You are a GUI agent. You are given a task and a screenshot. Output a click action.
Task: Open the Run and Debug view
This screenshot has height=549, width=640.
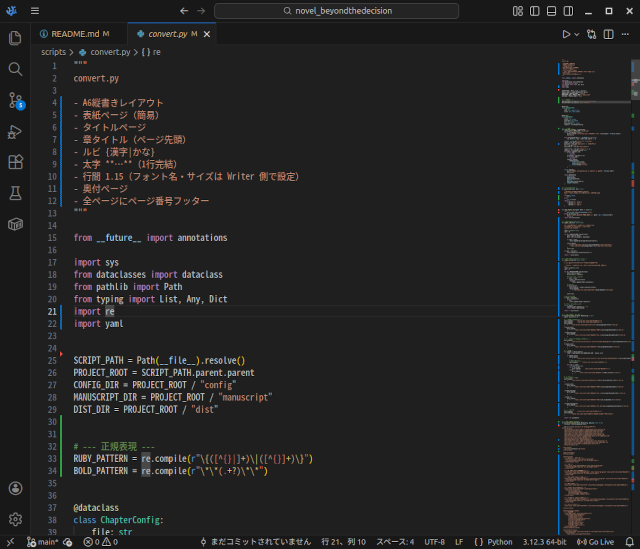point(15,131)
